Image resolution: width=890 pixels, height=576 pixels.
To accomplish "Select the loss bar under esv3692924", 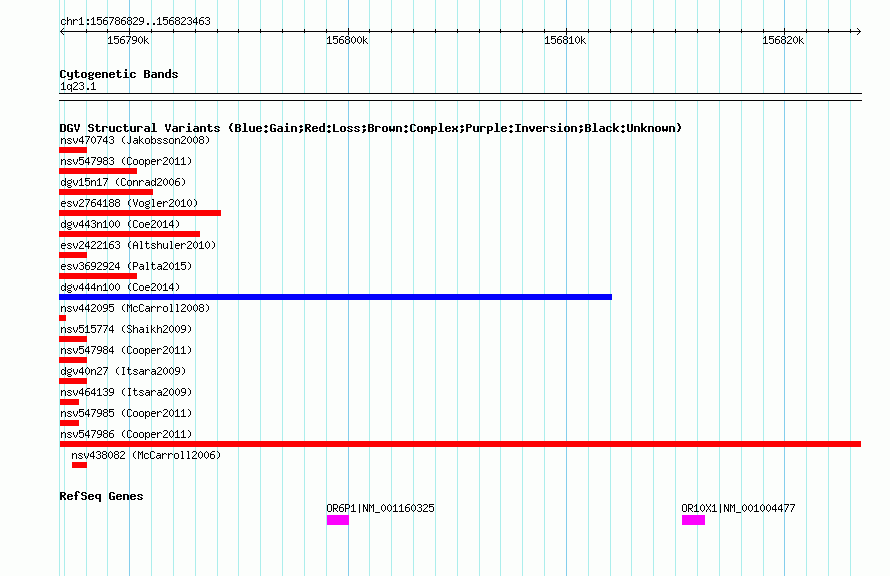I will coord(98,276).
